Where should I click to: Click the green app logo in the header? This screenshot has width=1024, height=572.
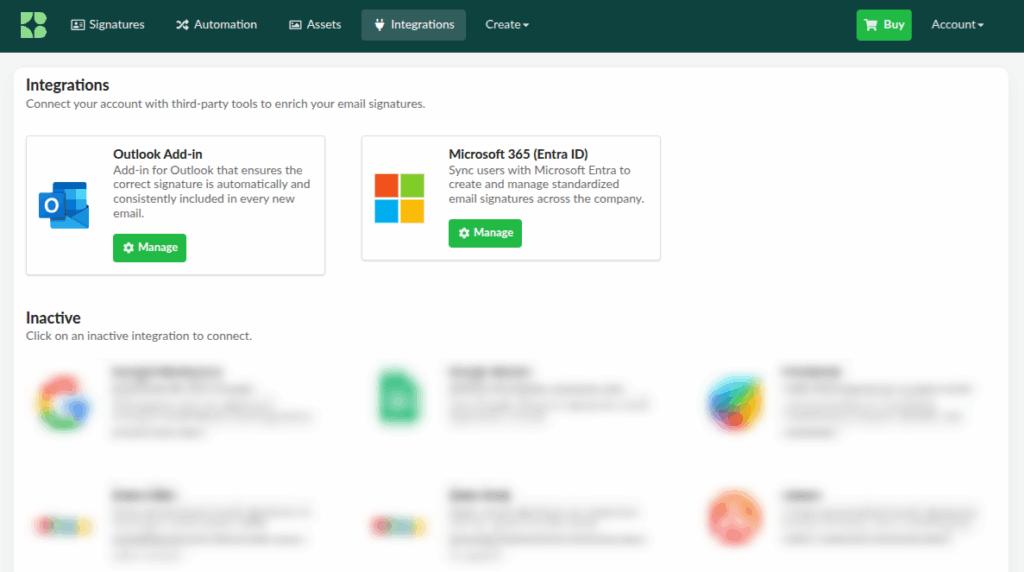point(33,25)
